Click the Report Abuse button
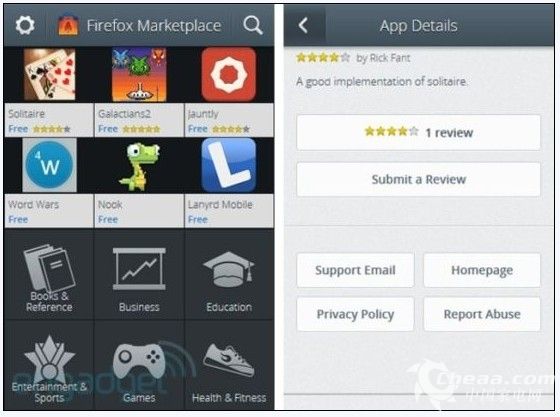Image resolution: width=560 pixels, height=417 pixels. (482, 314)
